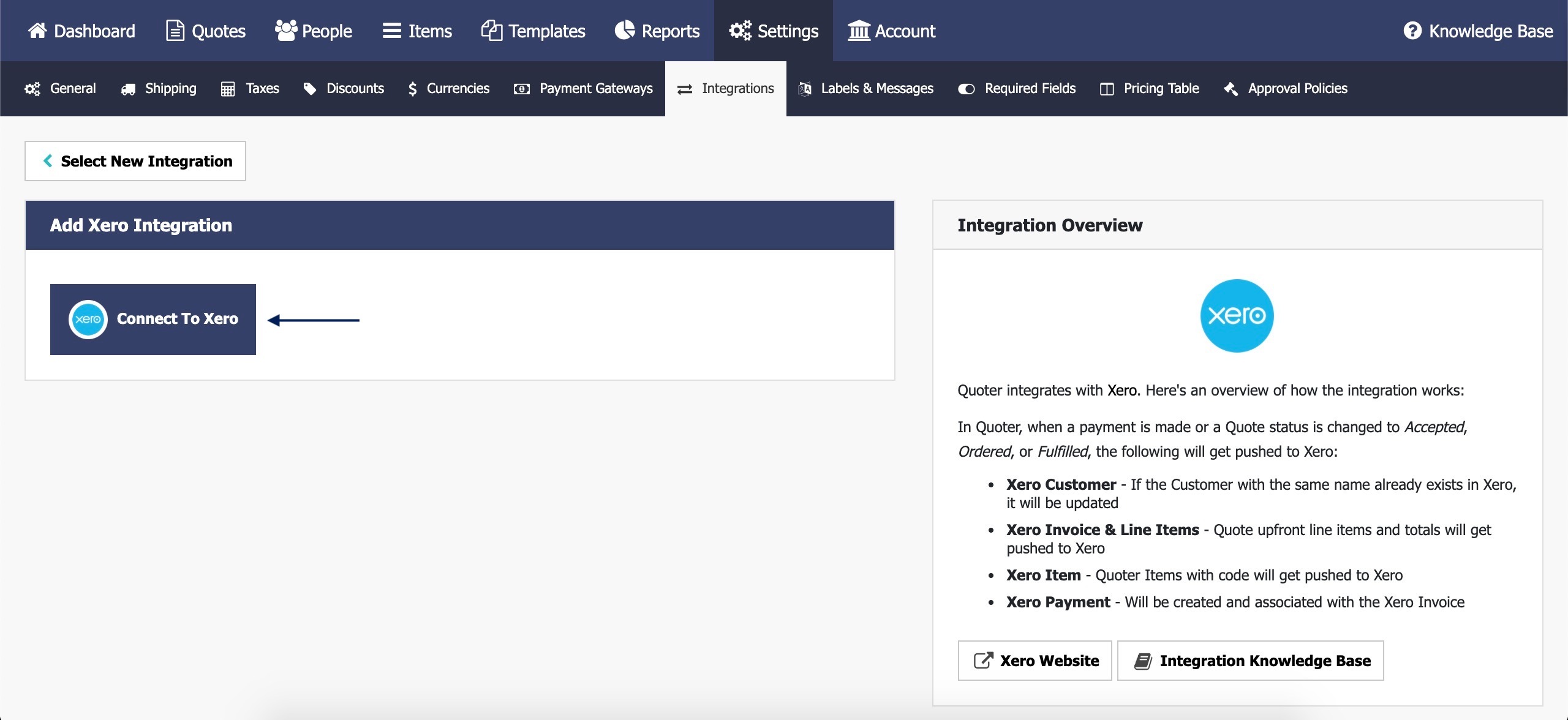Image resolution: width=1568 pixels, height=720 pixels.
Task: Switch to the Discounts tab
Action: pyautogui.click(x=344, y=89)
